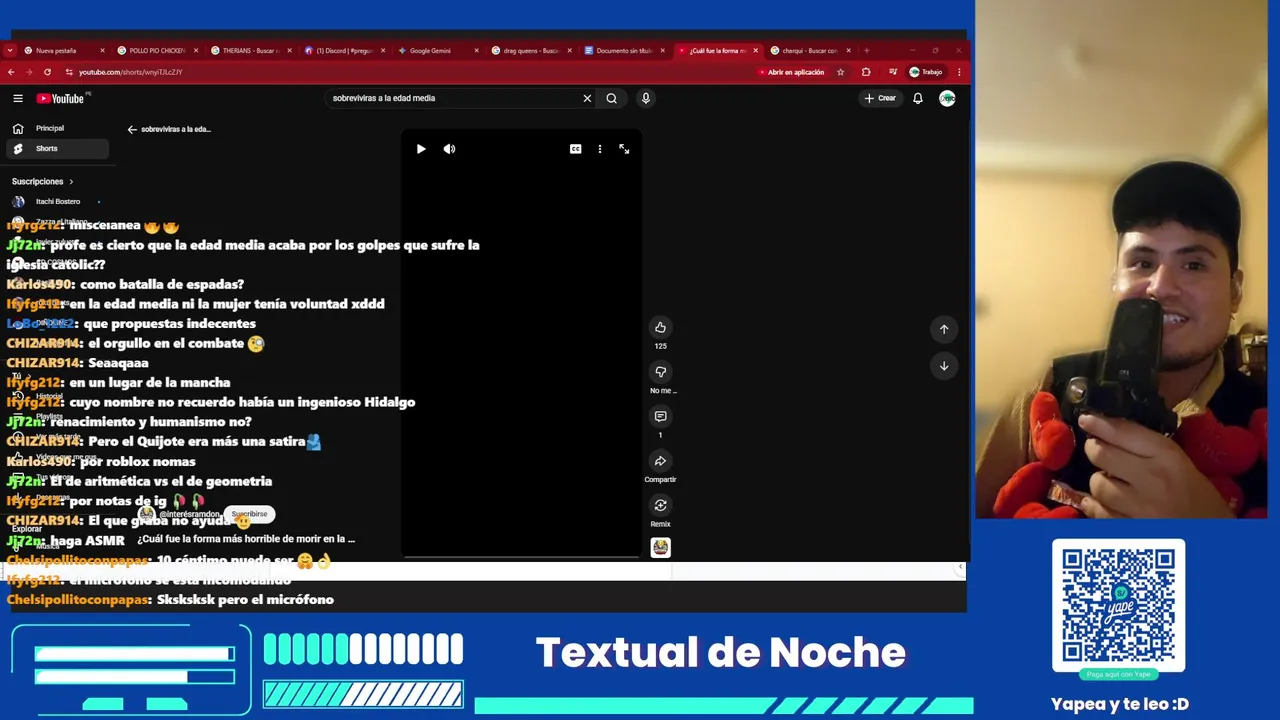
Task: Open the tab search dropdown arrow
Action: point(10,50)
